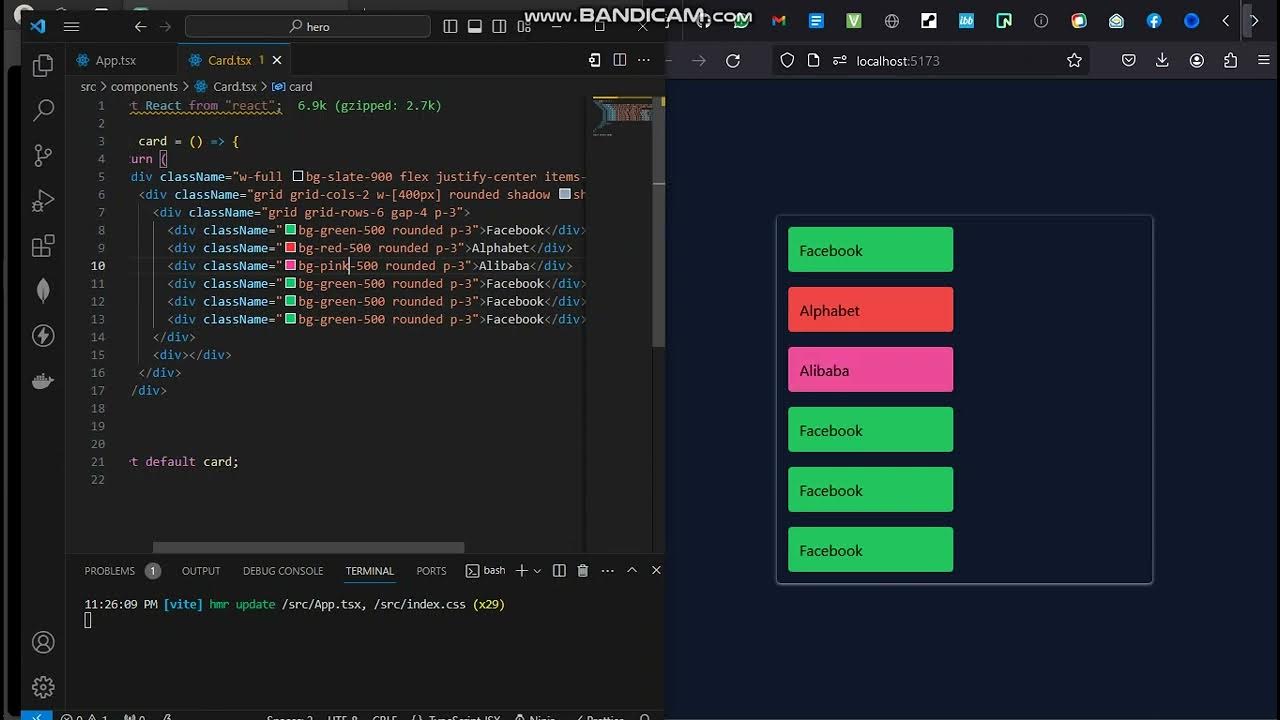The image size is (1280, 720).
Task: Split the terminal pane
Action: [x=559, y=570]
